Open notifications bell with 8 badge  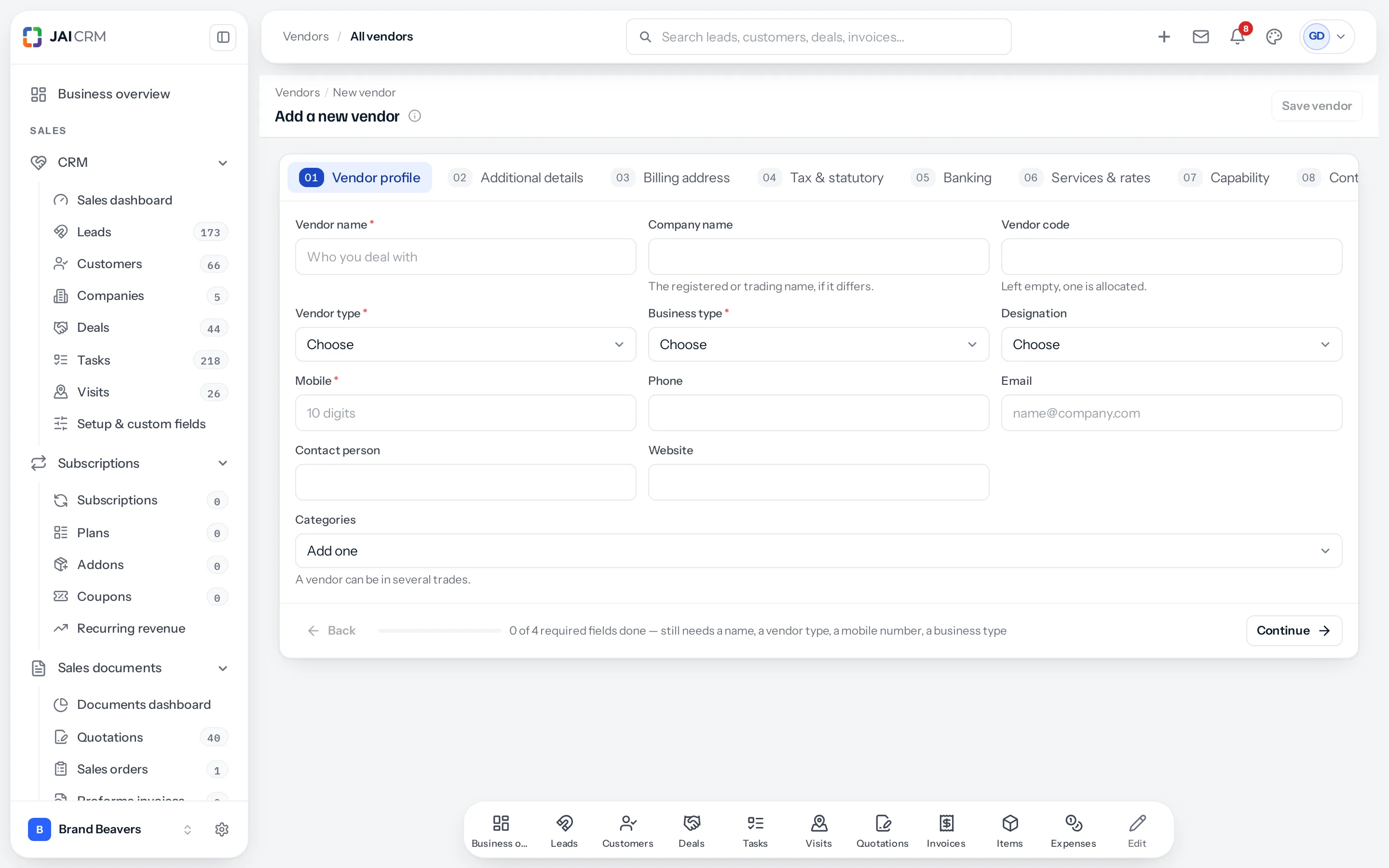pyautogui.click(x=1238, y=37)
